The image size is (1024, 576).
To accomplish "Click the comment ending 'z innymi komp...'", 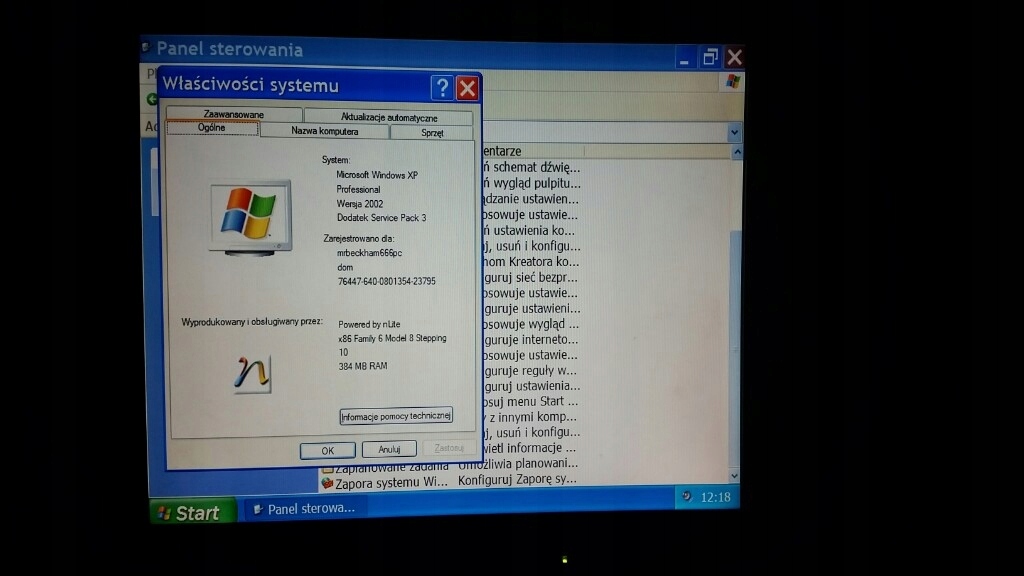I will click(x=530, y=417).
